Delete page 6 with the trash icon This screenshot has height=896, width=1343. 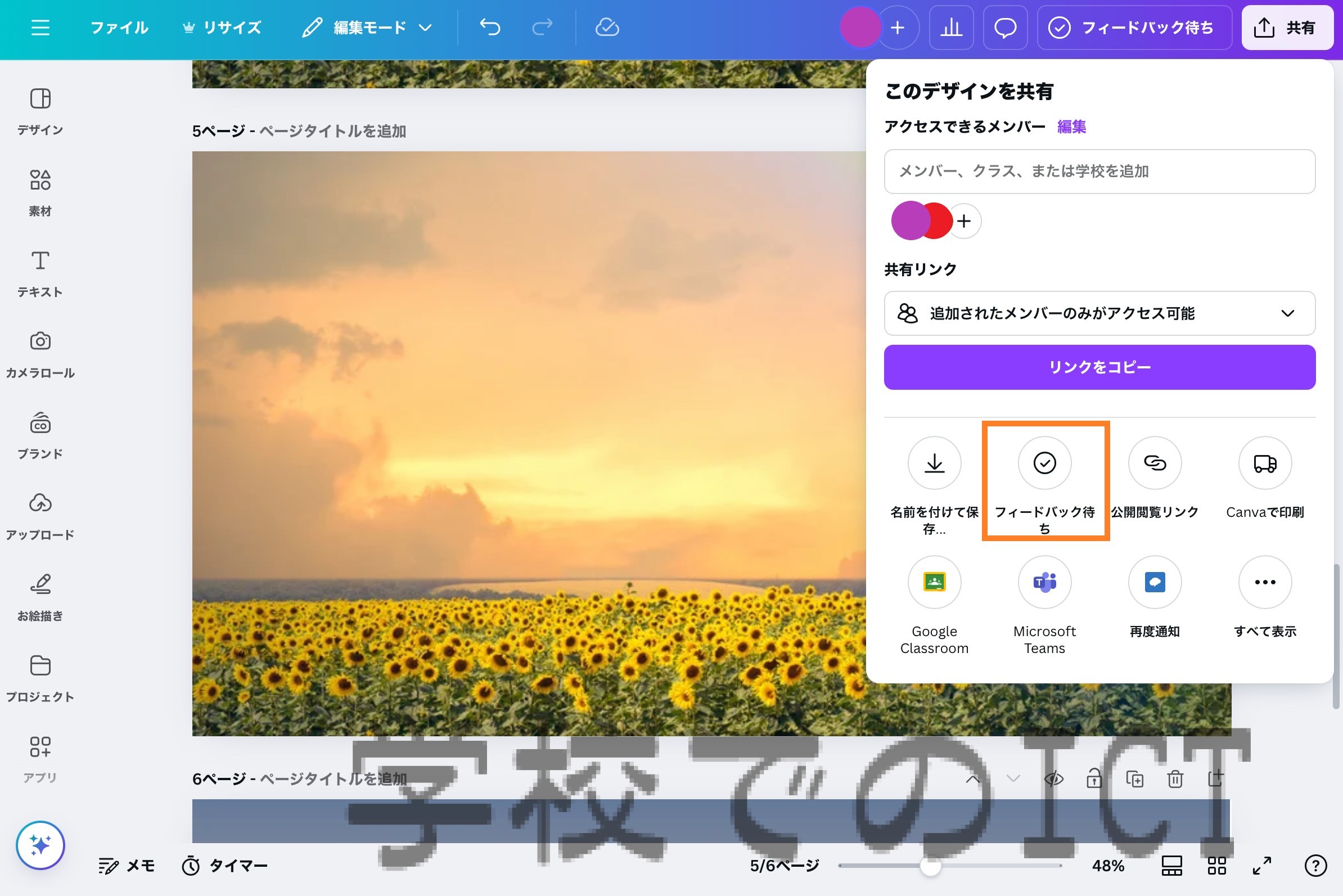(x=1175, y=778)
